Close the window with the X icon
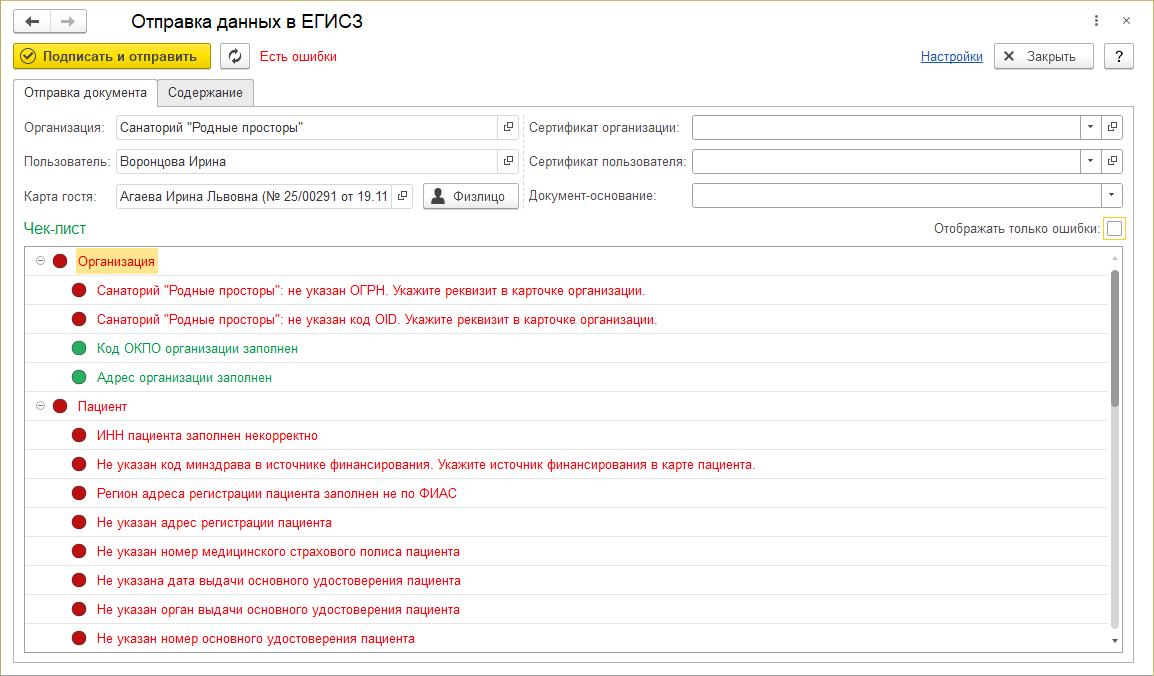The image size is (1154, 676). coord(1126,21)
